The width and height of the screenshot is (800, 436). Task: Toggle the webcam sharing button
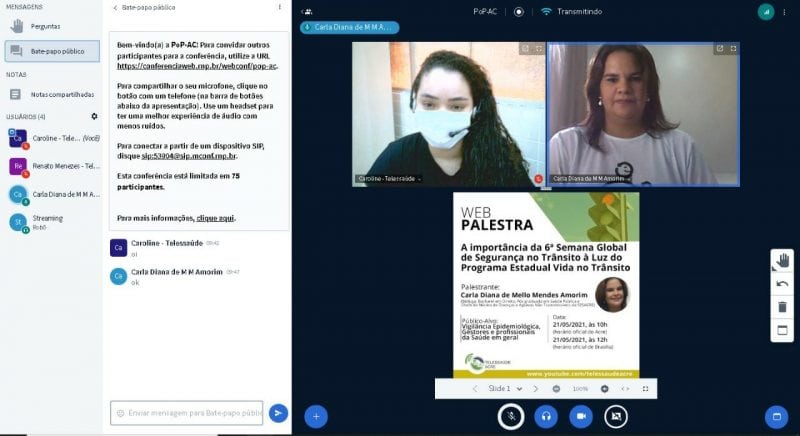581,416
